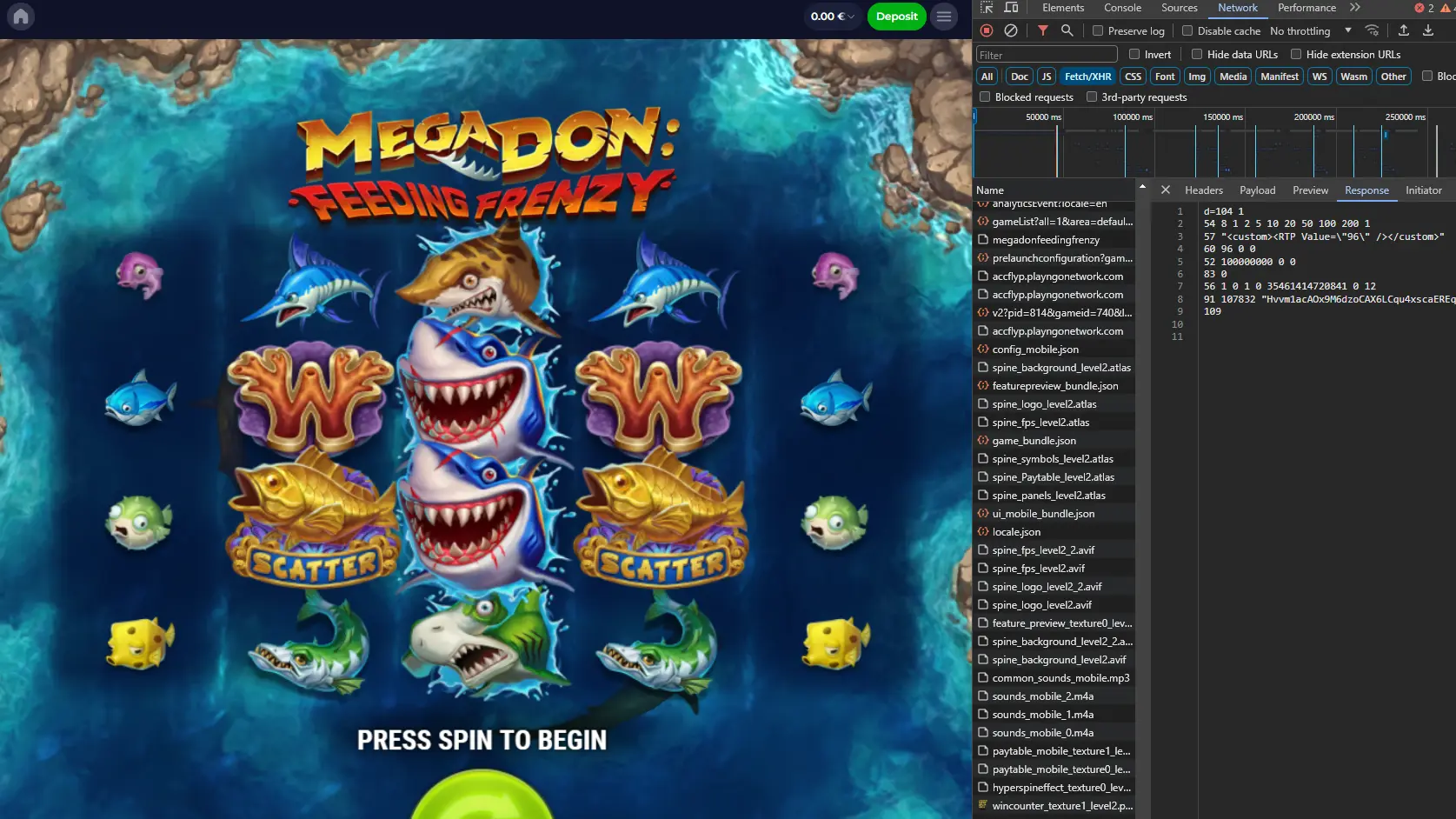Open the Headers tab of the request
The width and height of the screenshot is (1456, 819).
(x=1204, y=190)
